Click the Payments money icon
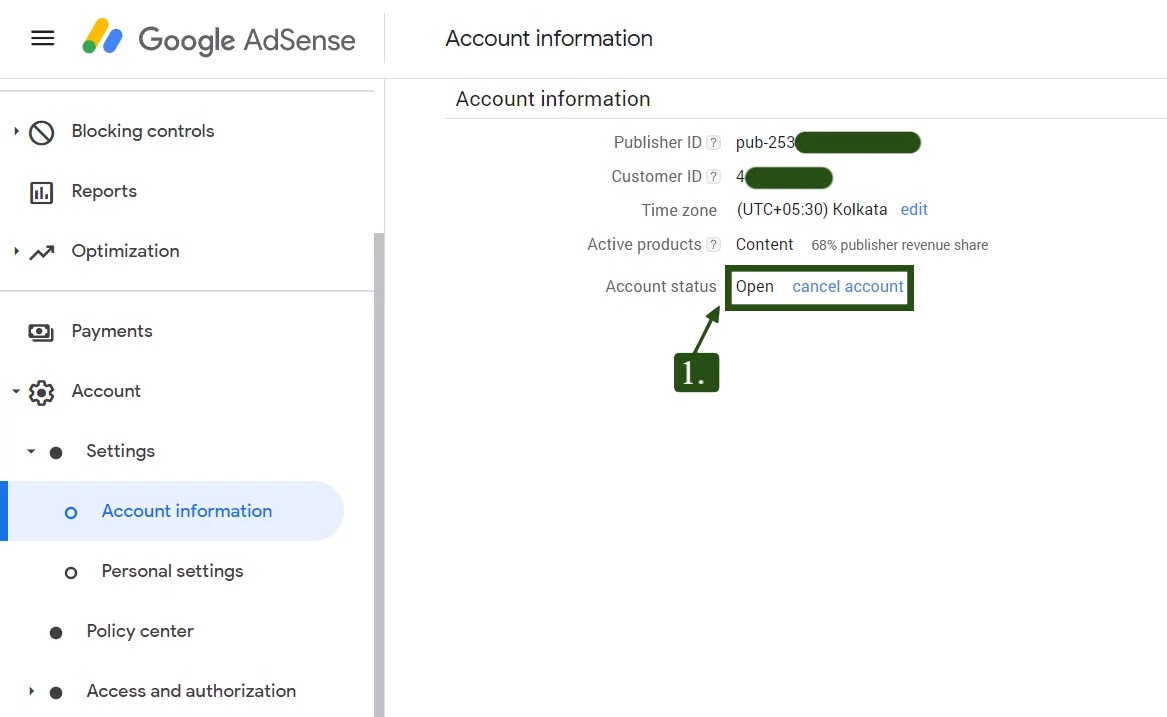 click(42, 332)
